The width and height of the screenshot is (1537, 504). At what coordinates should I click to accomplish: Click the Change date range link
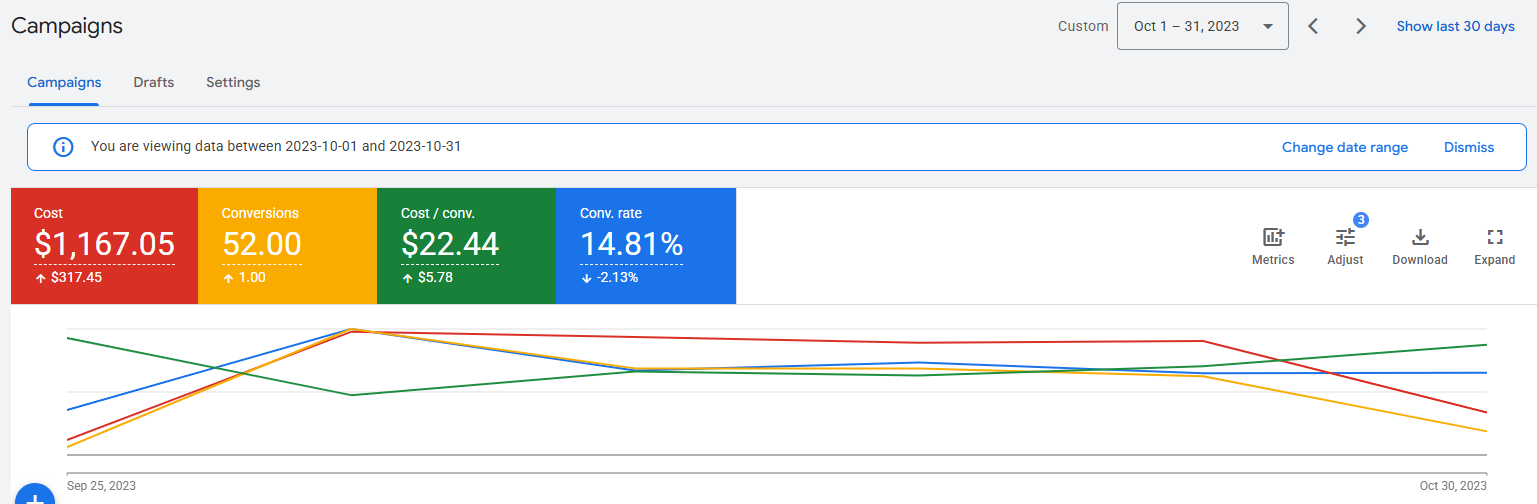point(1345,147)
